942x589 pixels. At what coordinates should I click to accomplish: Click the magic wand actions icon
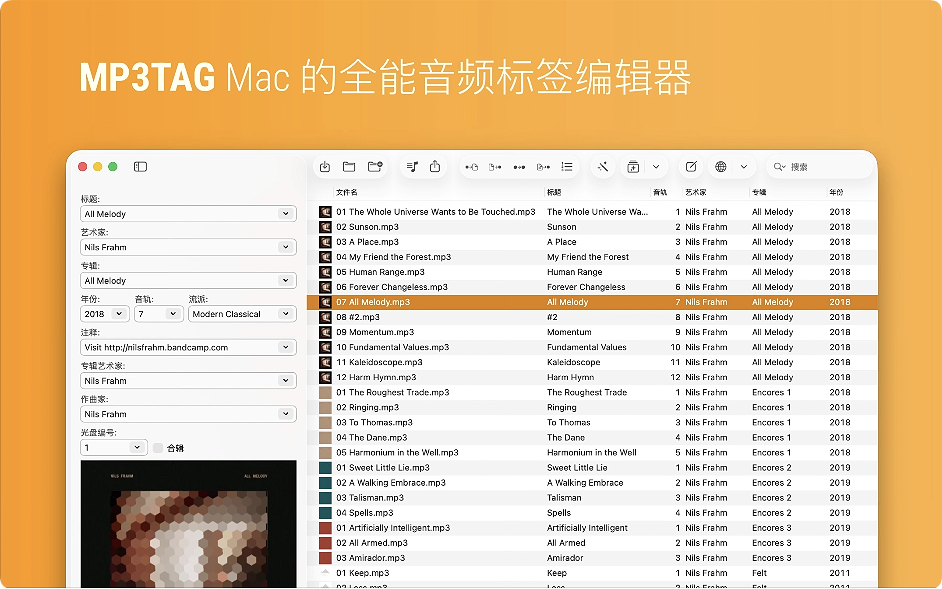(603, 167)
